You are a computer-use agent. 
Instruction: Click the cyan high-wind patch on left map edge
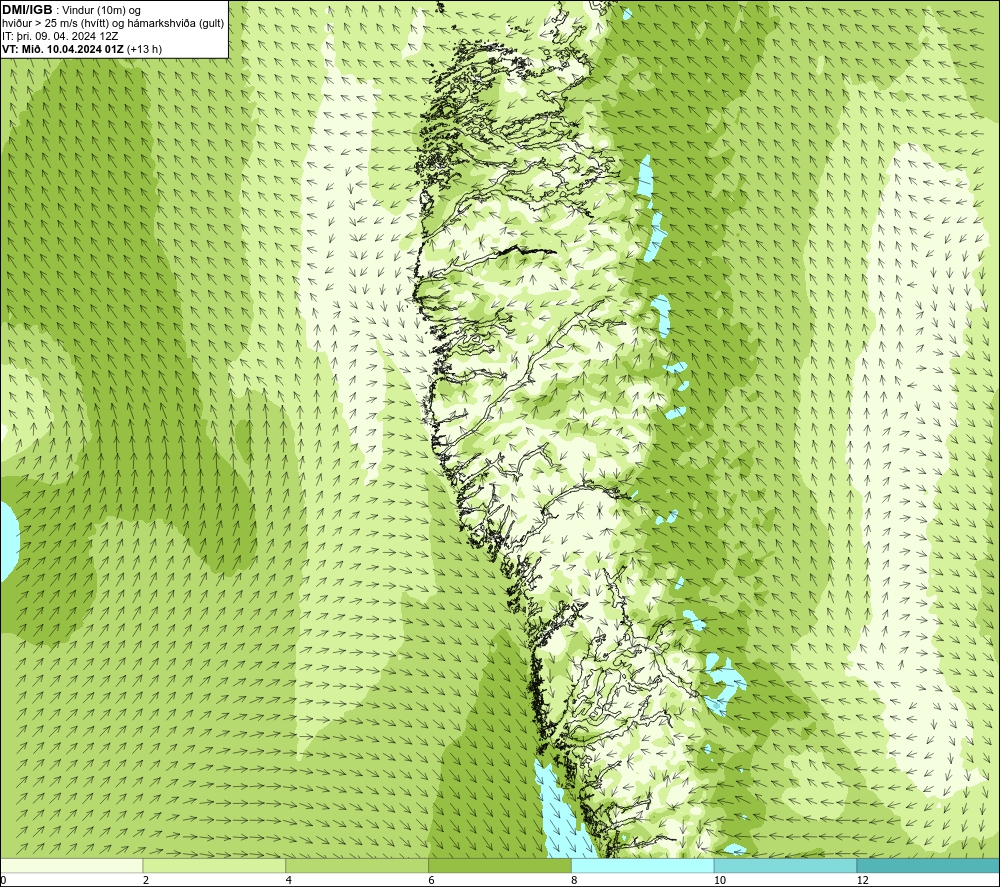[x=8, y=541]
